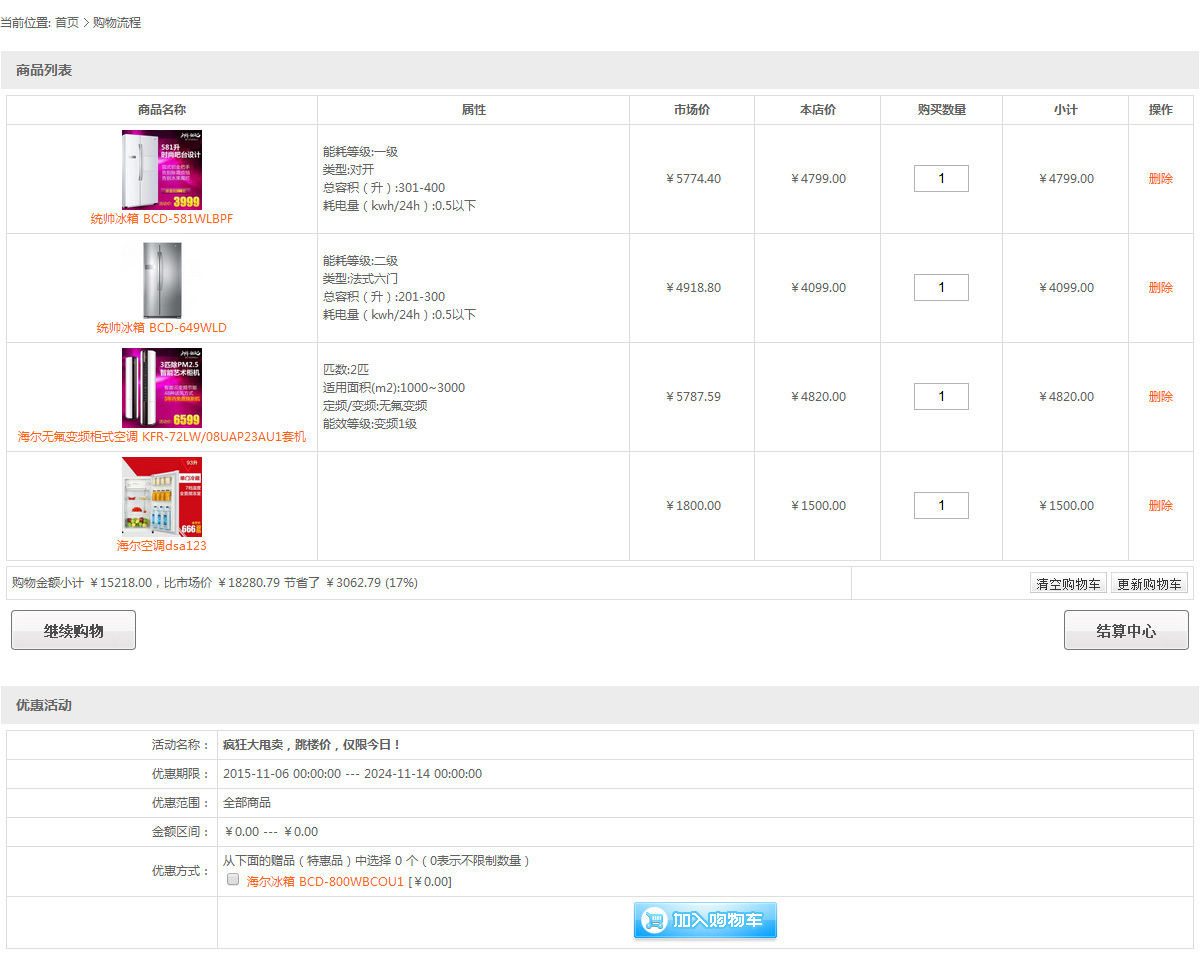Select promotion name 疯狂大甩卖，跳楼价，仅限今日！

tap(311, 745)
